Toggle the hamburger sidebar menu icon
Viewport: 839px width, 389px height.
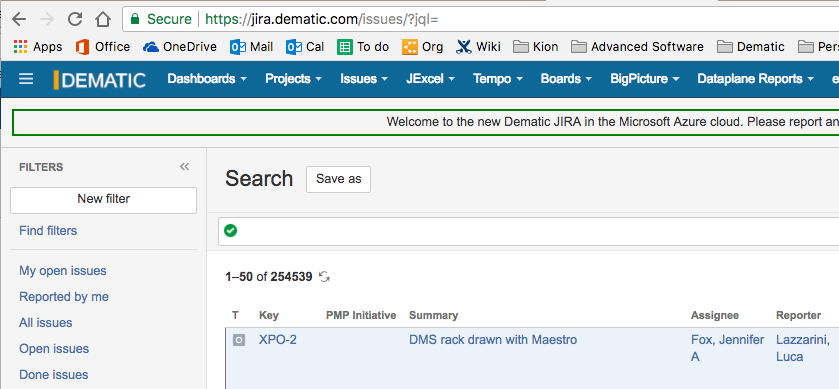click(x=26, y=79)
